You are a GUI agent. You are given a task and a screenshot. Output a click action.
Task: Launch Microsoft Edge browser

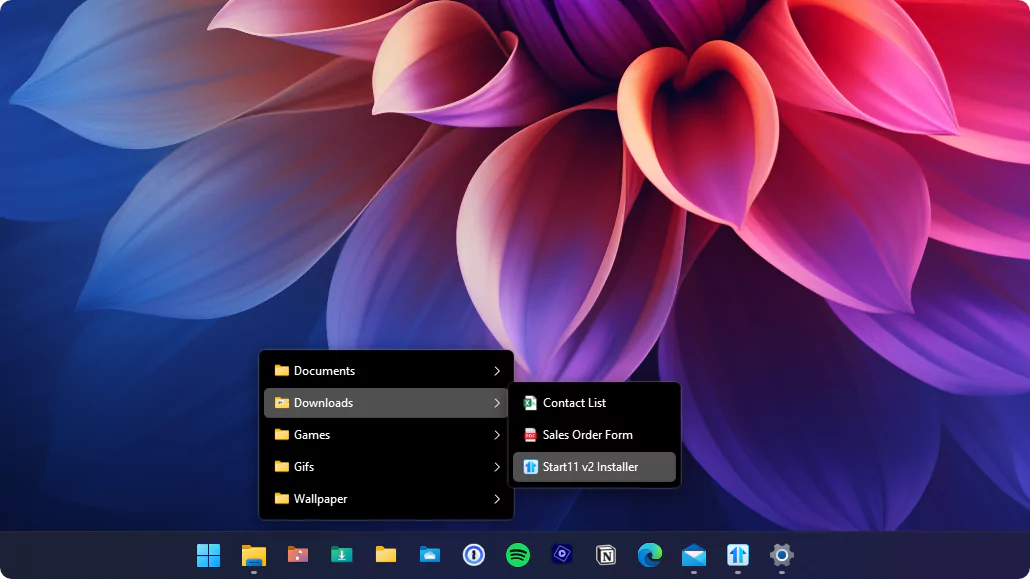click(x=649, y=555)
